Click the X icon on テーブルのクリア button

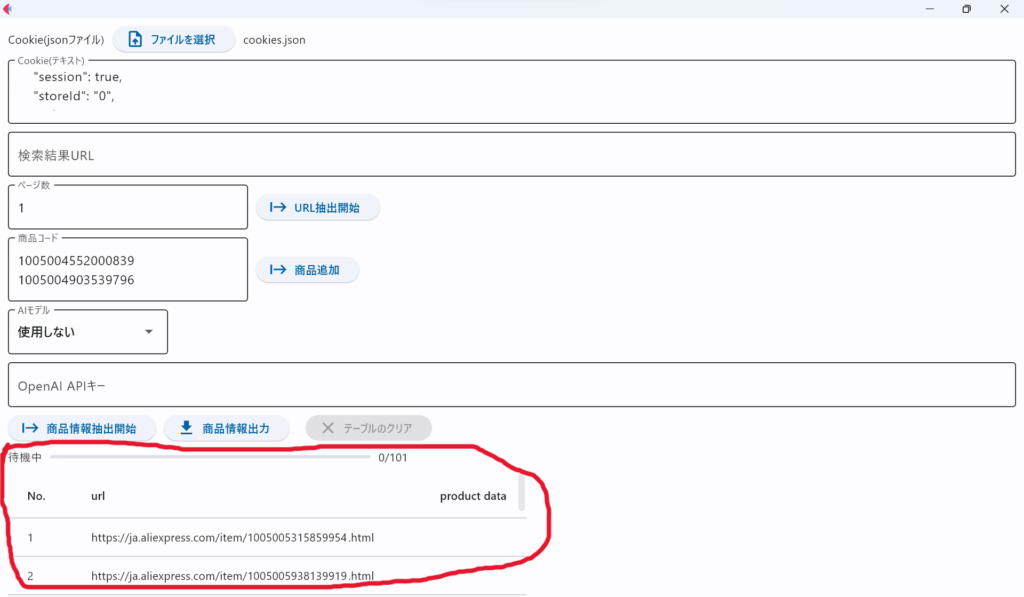(x=327, y=428)
